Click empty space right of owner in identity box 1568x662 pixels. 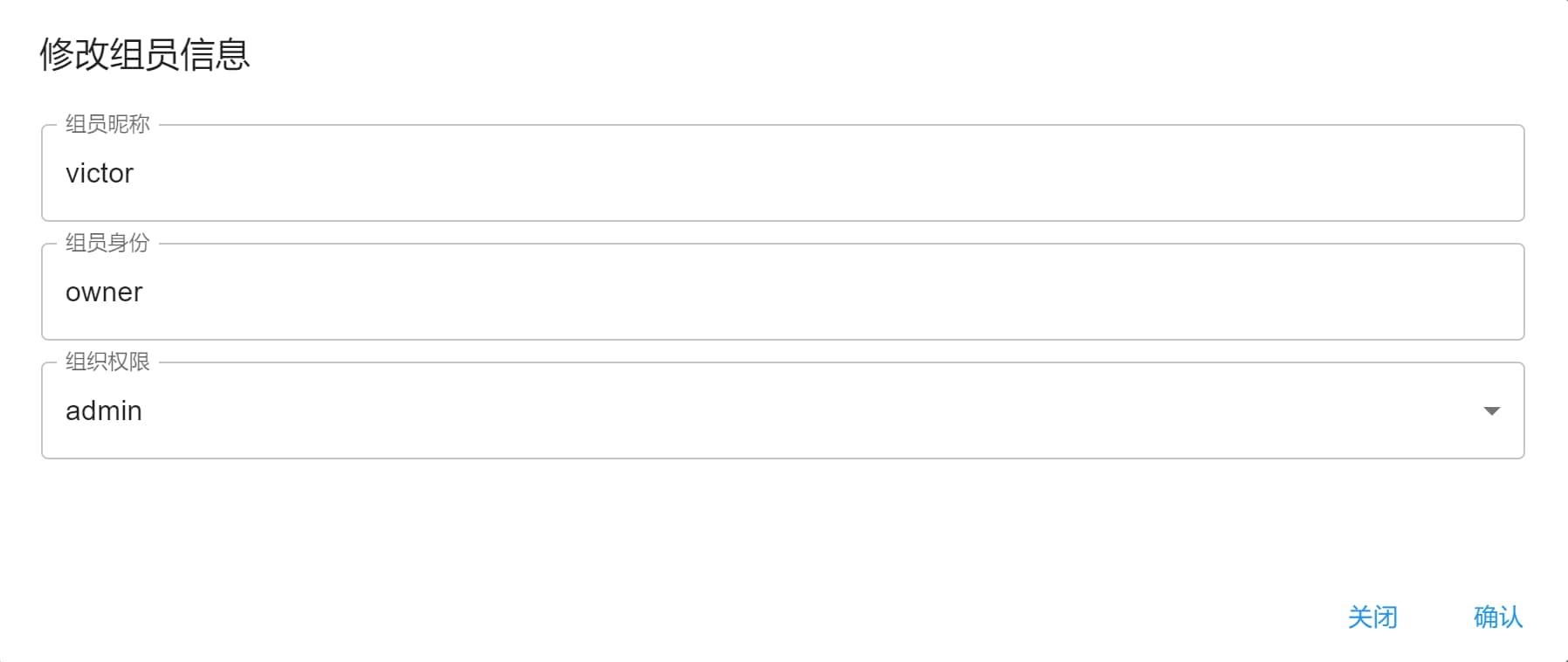point(829,292)
